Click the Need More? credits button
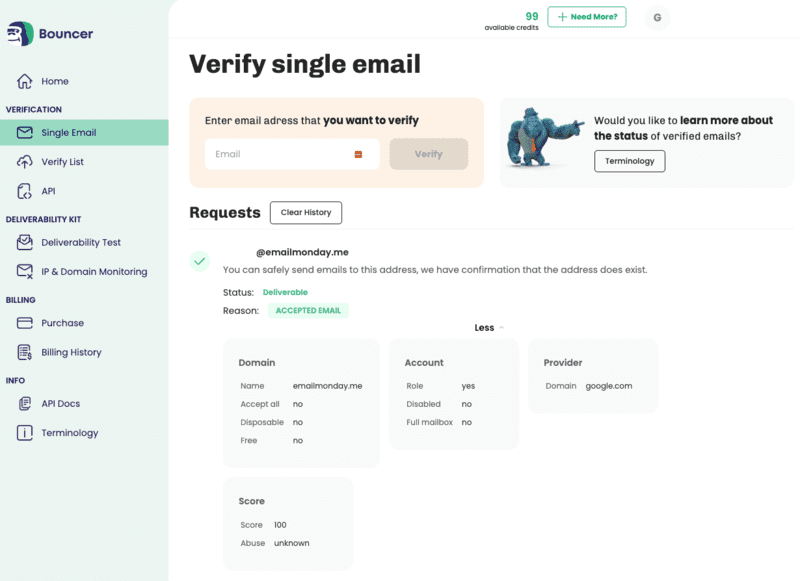Image resolution: width=800 pixels, height=581 pixels. pyautogui.click(x=587, y=17)
